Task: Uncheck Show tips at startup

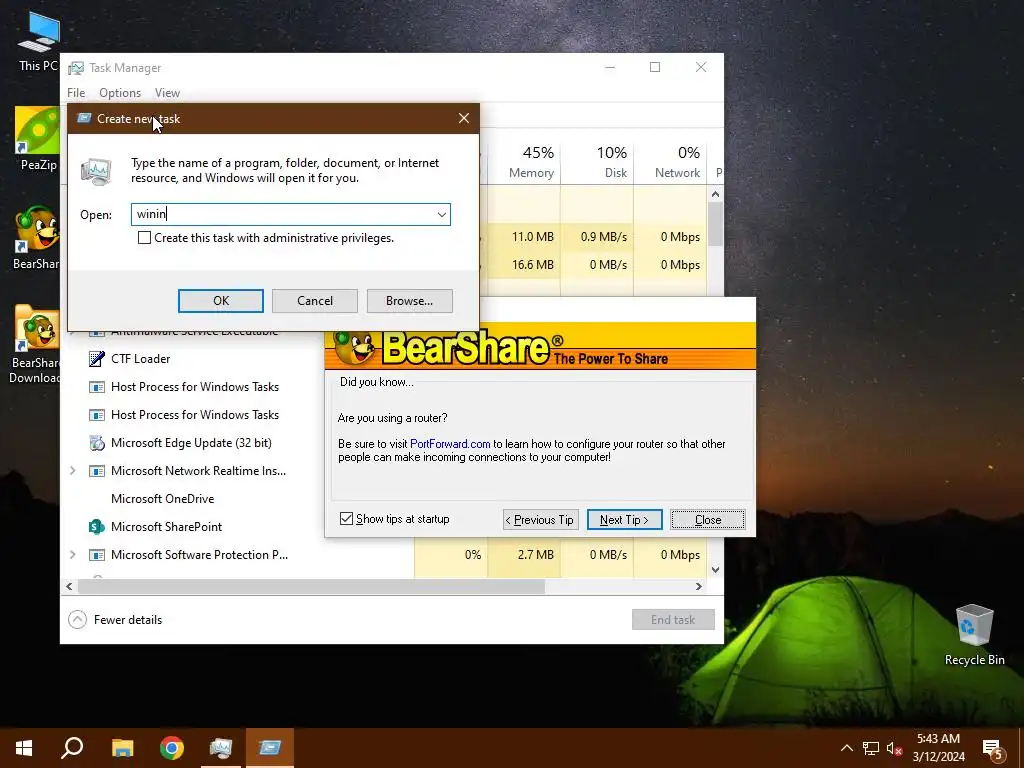Action: 346,519
